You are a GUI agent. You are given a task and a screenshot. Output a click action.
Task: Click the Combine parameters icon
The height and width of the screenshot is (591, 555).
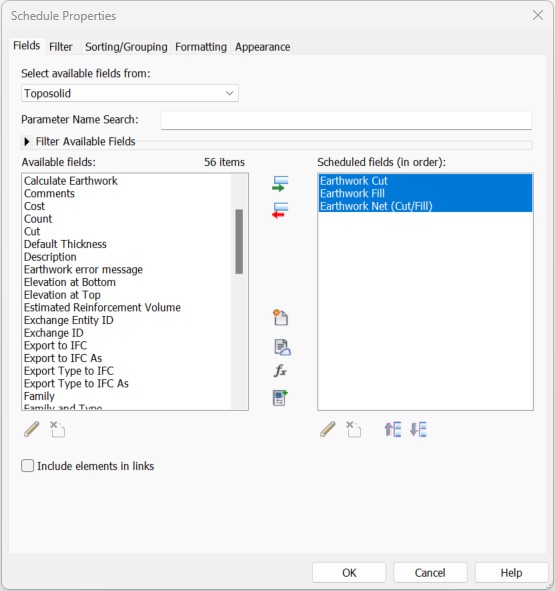[280, 398]
